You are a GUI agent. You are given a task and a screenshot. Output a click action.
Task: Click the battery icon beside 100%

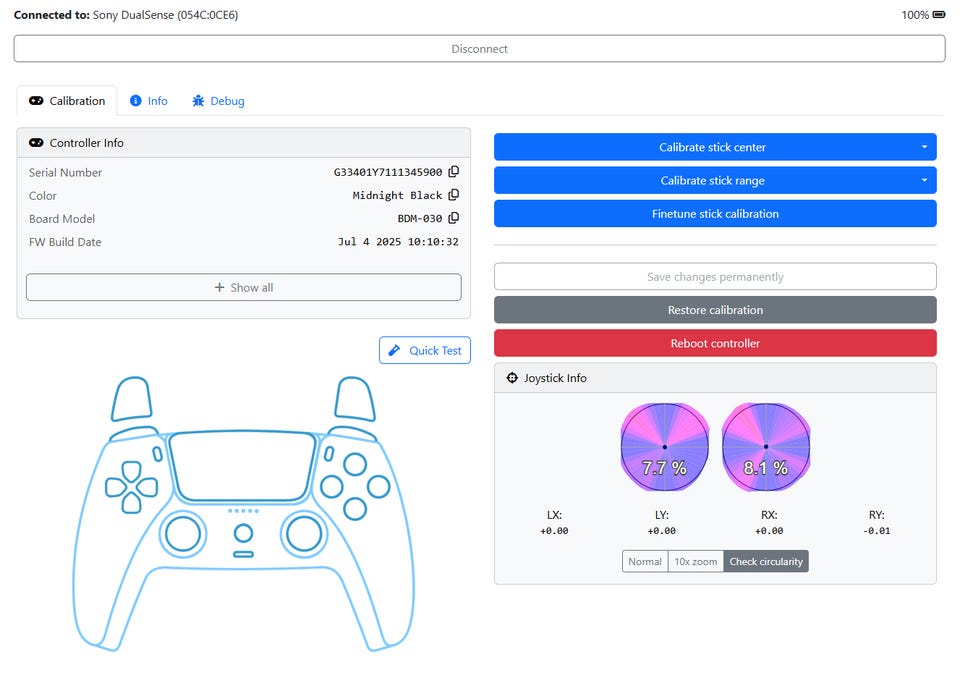click(x=939, y=15)
